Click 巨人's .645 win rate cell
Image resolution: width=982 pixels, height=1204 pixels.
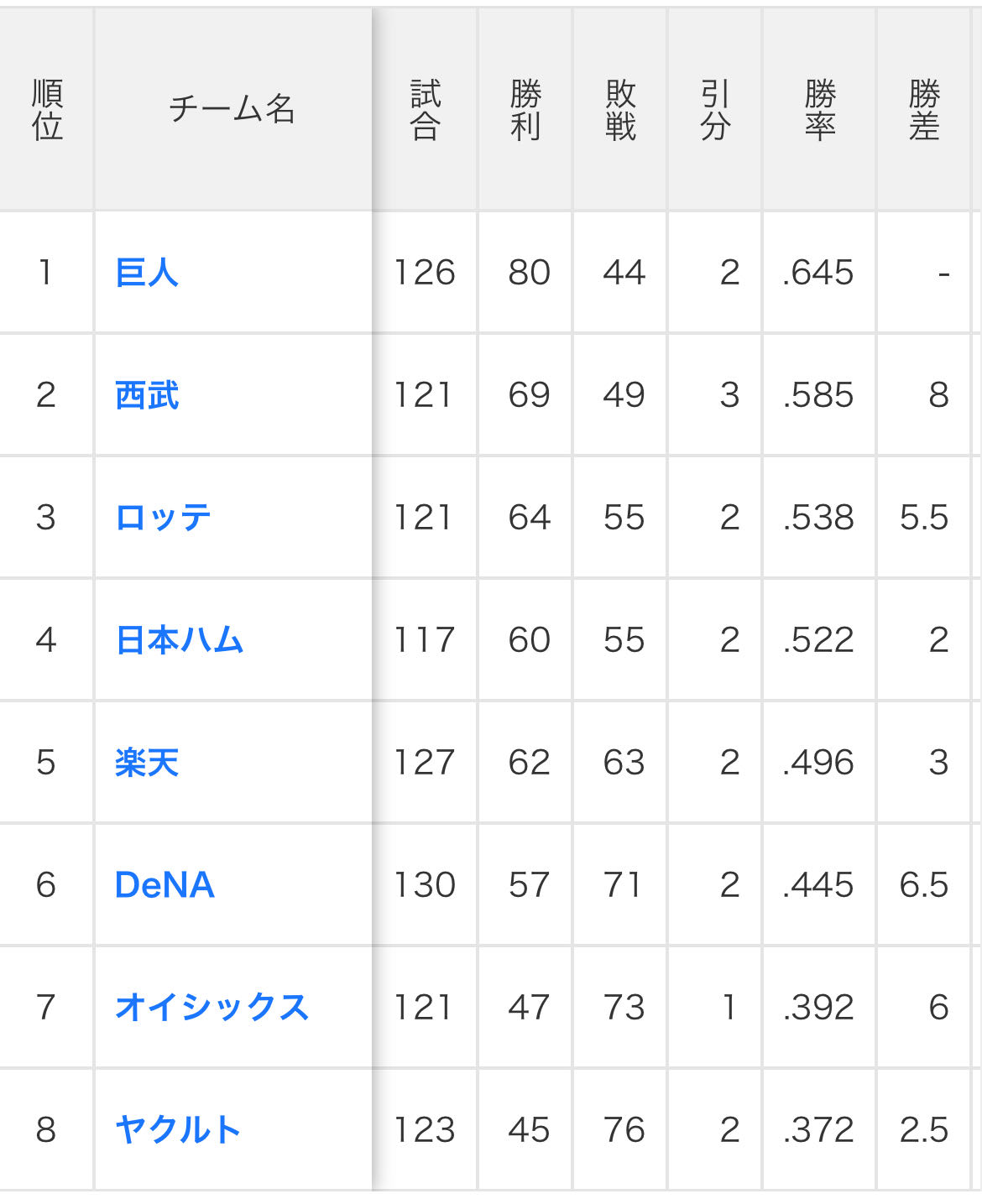click(818, 273)
